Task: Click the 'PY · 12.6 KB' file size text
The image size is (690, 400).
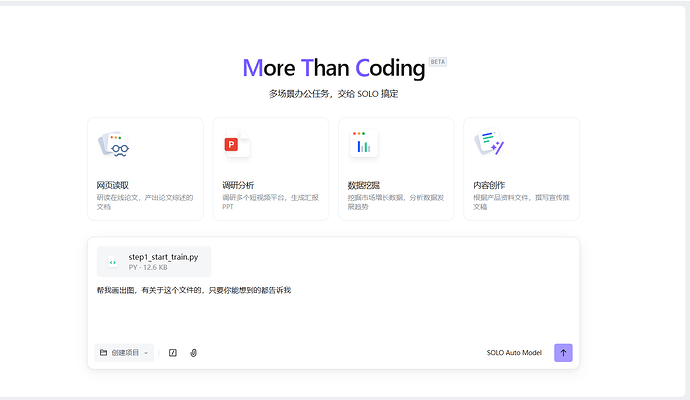Action: coord(148,268)
